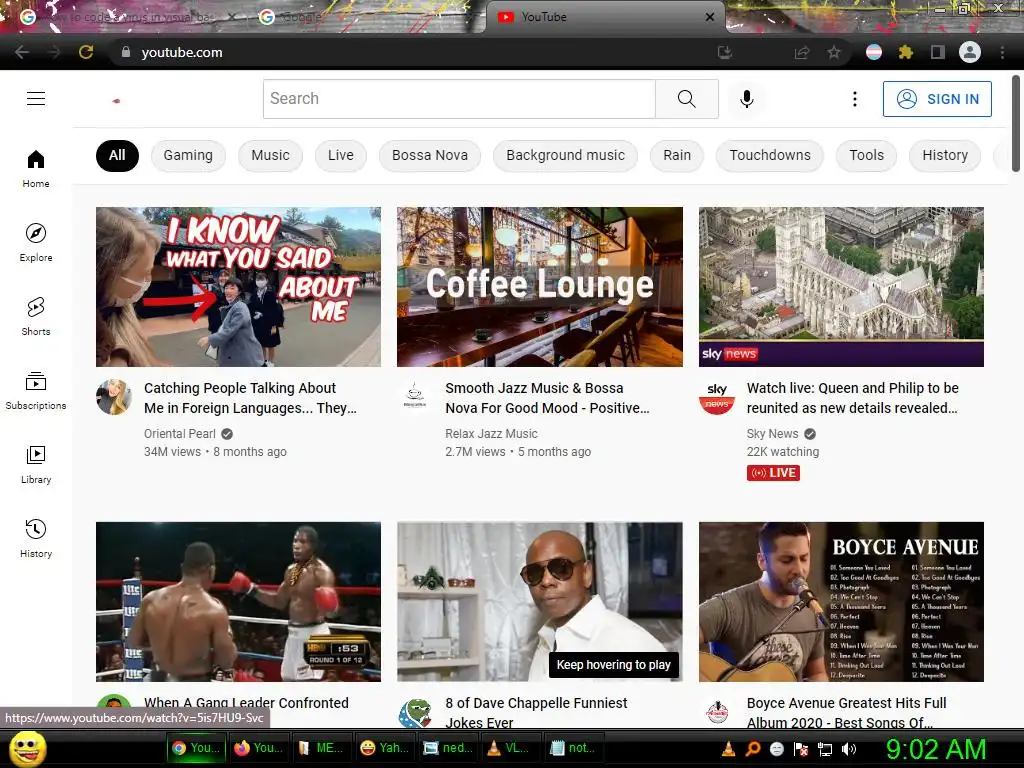The height and width of the screenshot is (768, 1024).
Task: Click the Oriental Pearl channel avatar
Action: click(114, 396)
